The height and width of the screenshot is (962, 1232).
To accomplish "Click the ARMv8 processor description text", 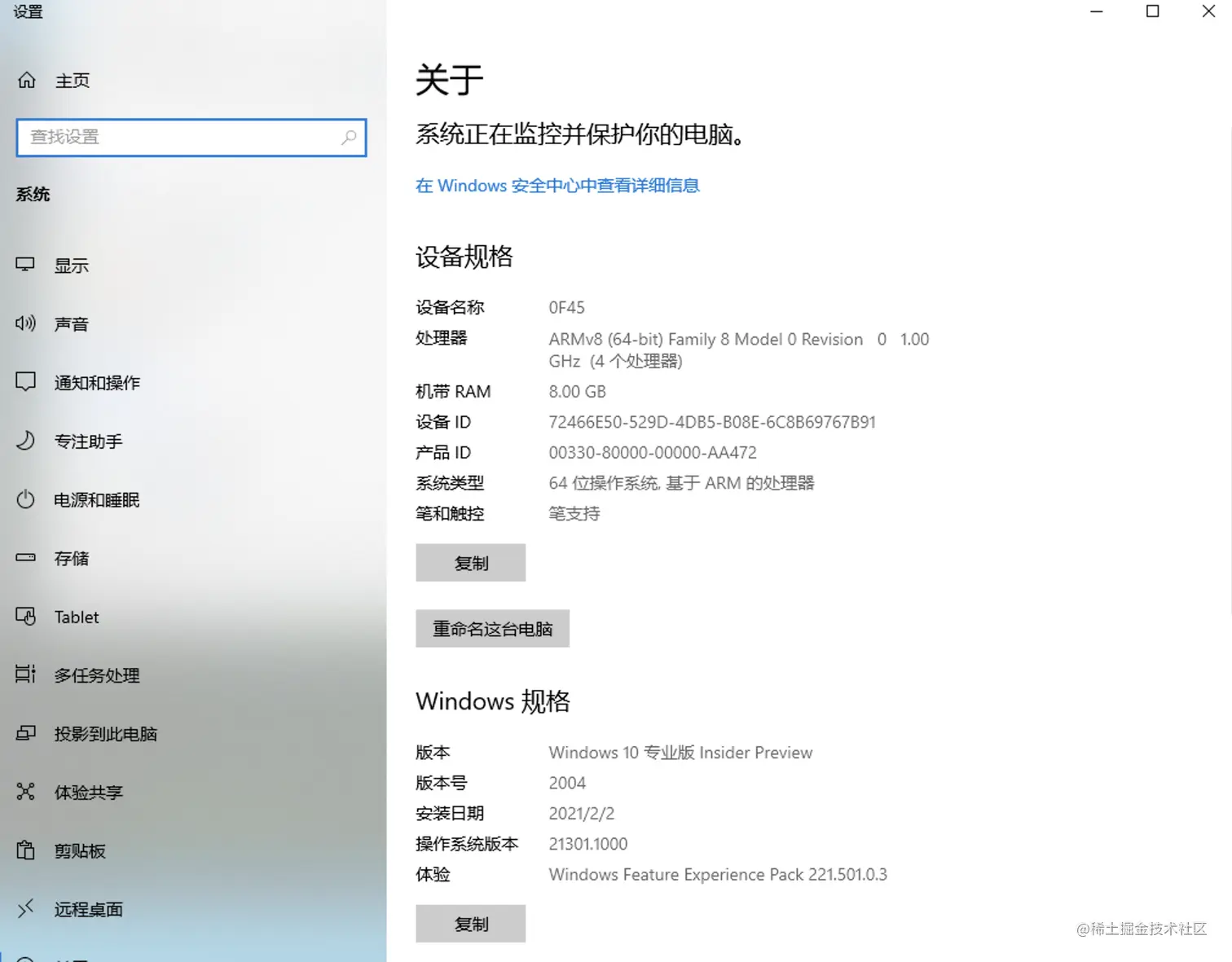I will tap(739, 350).
